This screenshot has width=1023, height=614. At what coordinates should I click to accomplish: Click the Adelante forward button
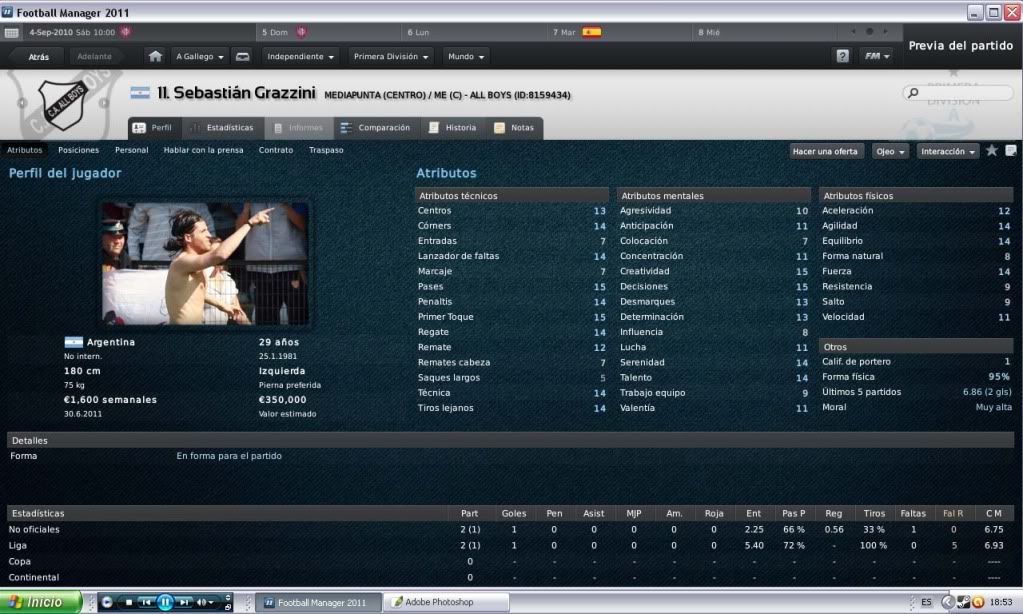pyautogui.click(x=95, y=57)
